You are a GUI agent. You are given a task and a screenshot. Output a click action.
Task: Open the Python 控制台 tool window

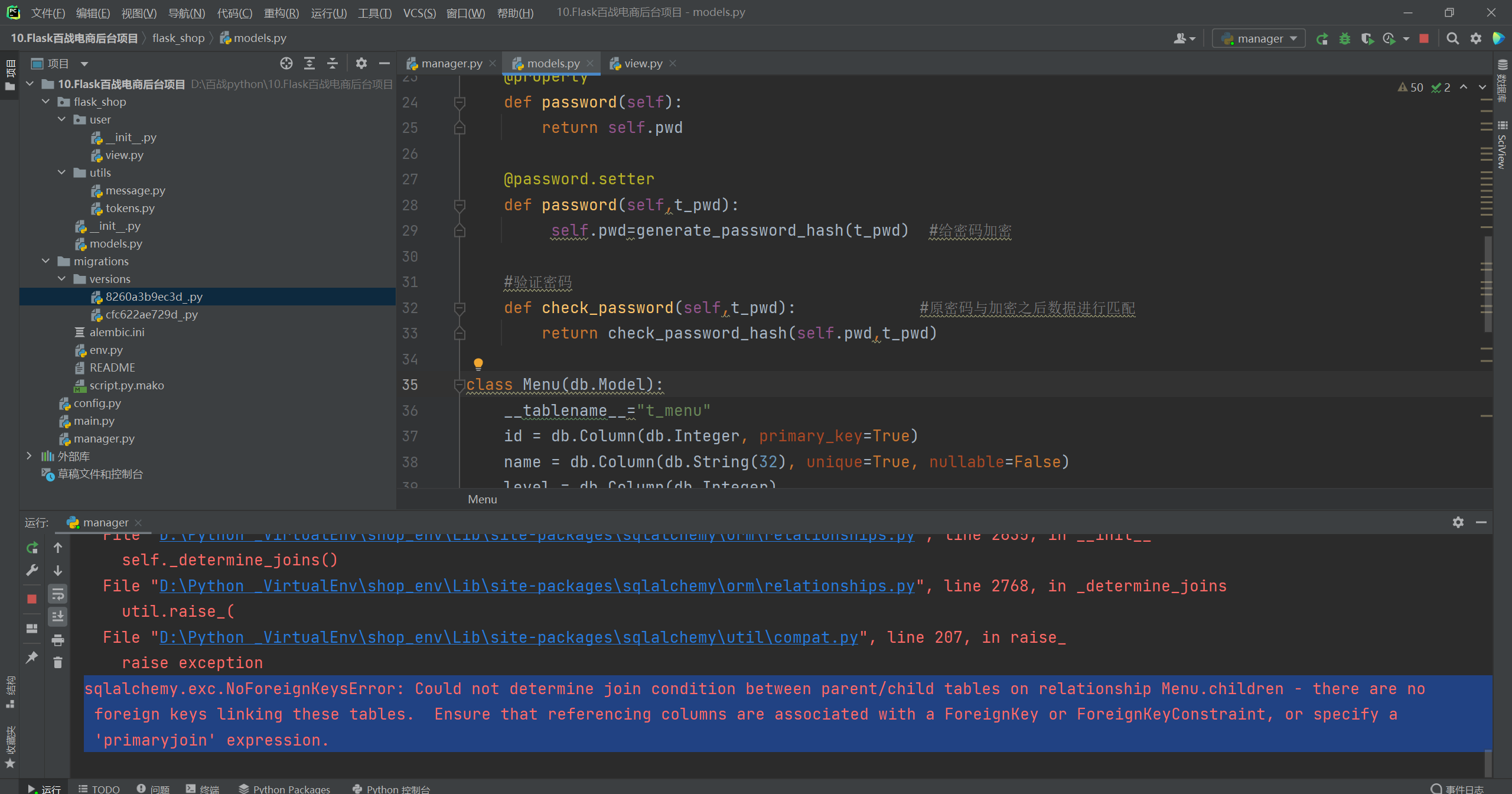(x=391, y=788)
